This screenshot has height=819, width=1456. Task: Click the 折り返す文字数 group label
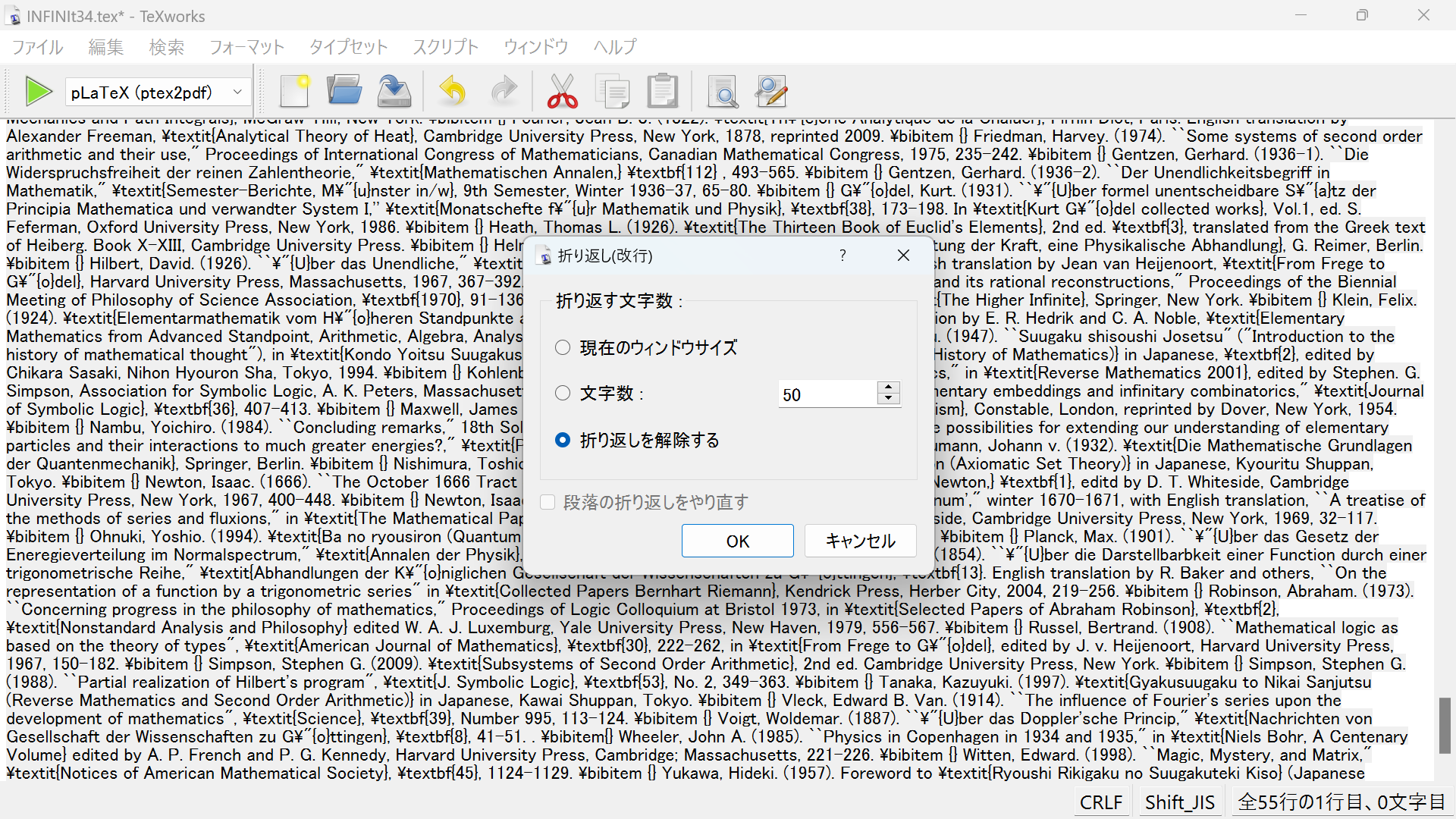click(619, 301)
